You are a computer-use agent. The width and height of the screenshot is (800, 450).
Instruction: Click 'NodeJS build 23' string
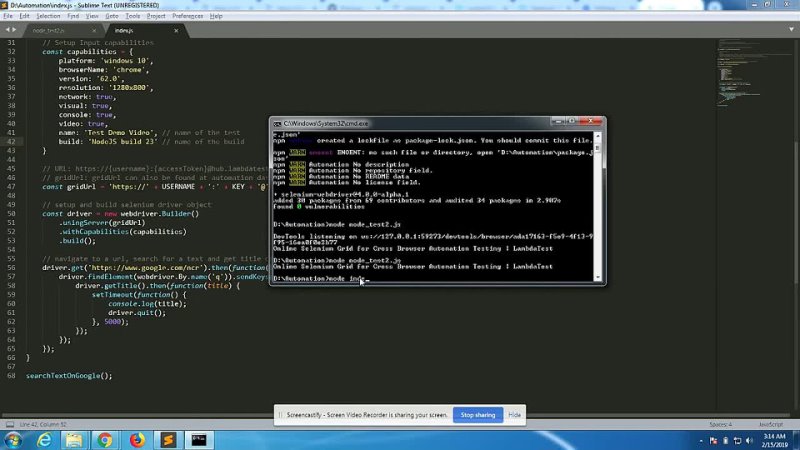pyautogui.click(x=123, y=141)
